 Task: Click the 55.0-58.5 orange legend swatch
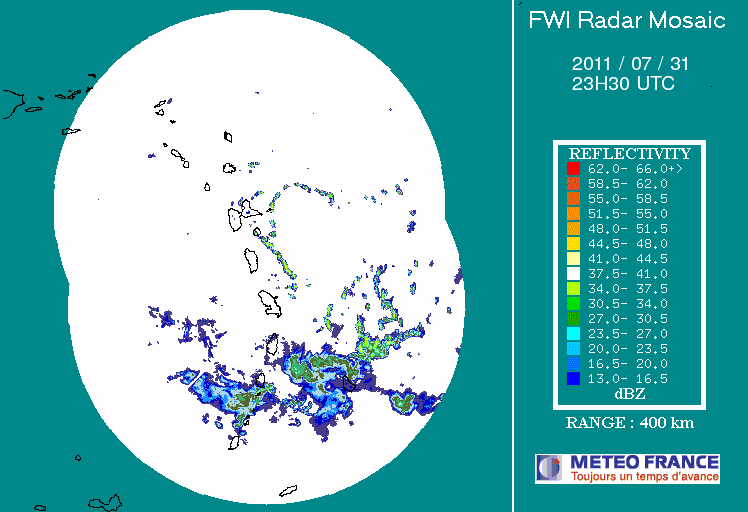(573, 199)
